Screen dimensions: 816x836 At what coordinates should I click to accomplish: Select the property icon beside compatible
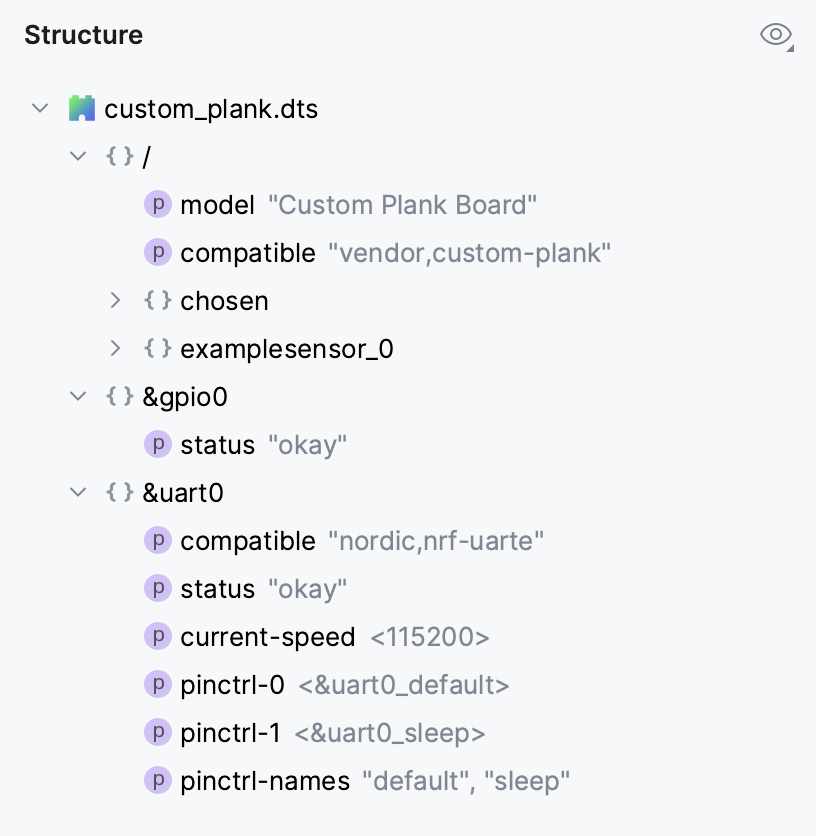(x=158, y=252)
